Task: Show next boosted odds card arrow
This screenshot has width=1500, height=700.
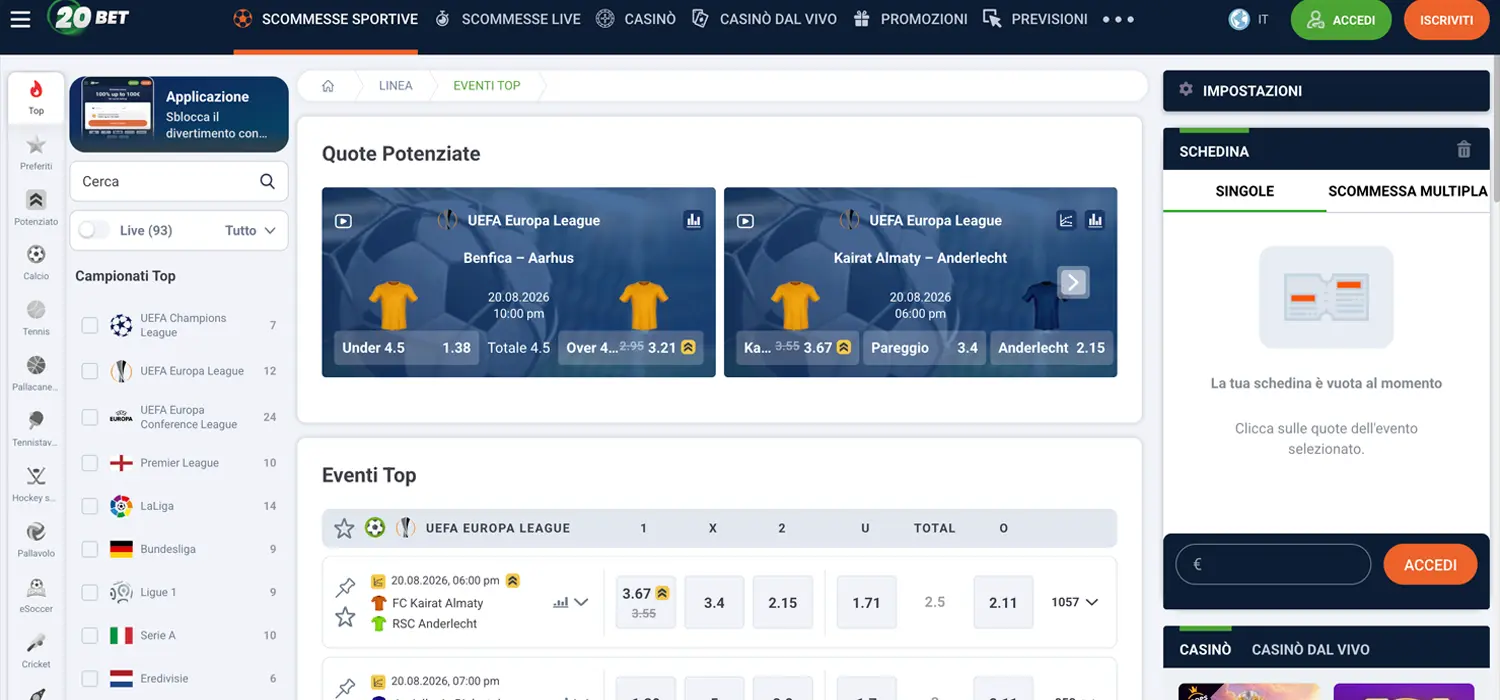Action: coord(1073,282)
